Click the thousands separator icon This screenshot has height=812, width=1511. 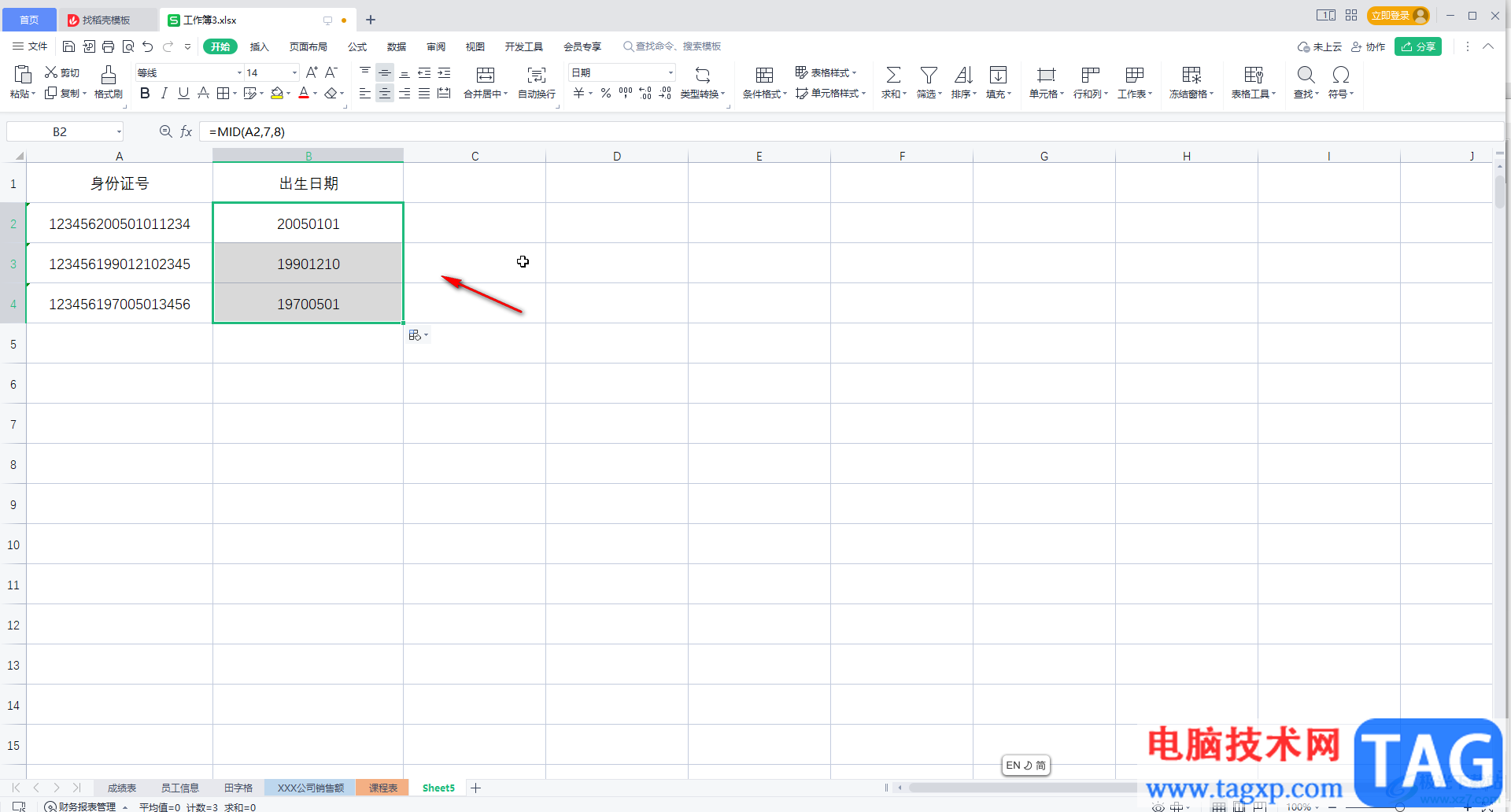[x=626, y=93]
